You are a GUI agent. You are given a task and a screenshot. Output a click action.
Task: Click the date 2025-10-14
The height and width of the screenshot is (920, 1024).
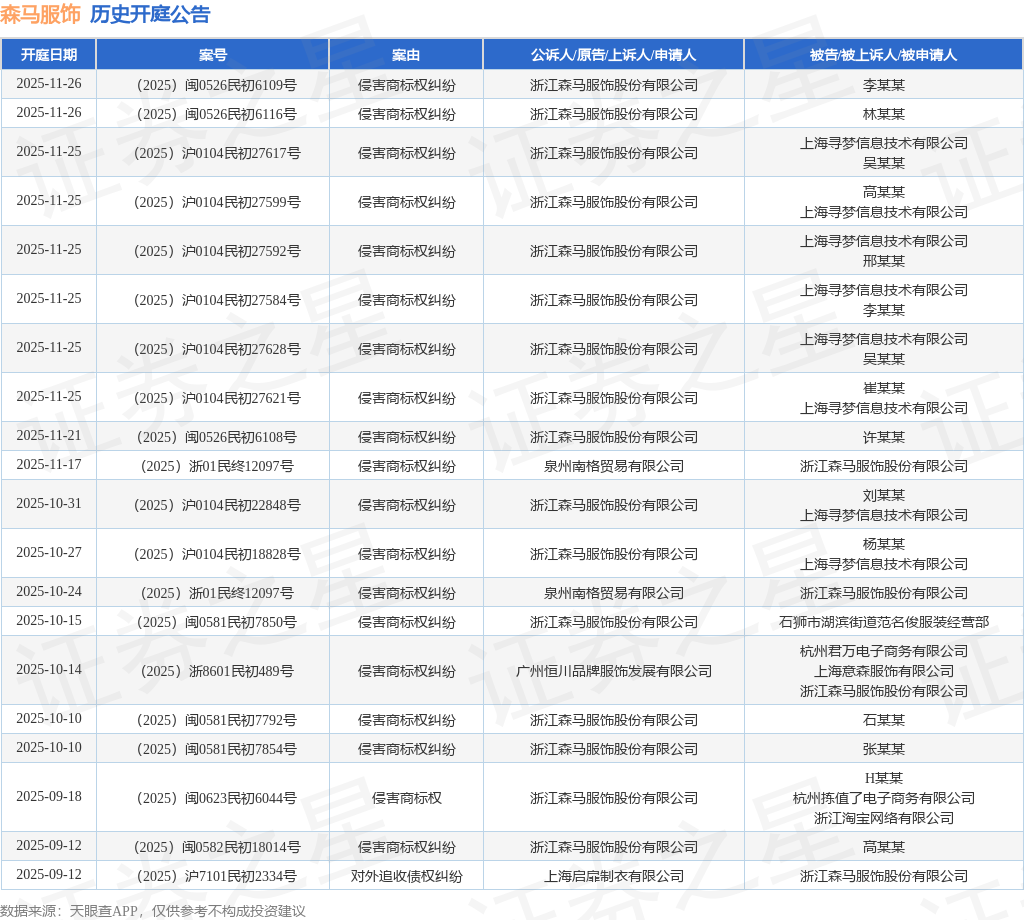click(49, 669)
